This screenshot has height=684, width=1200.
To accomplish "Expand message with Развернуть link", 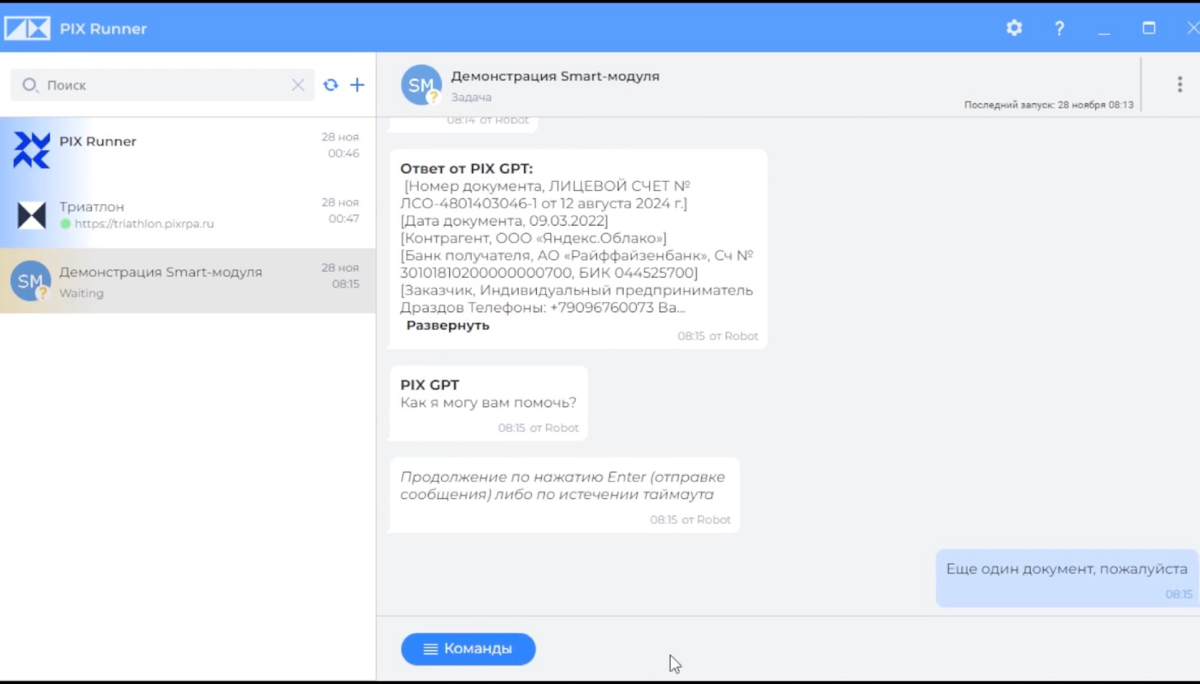I will click(448, 325).
